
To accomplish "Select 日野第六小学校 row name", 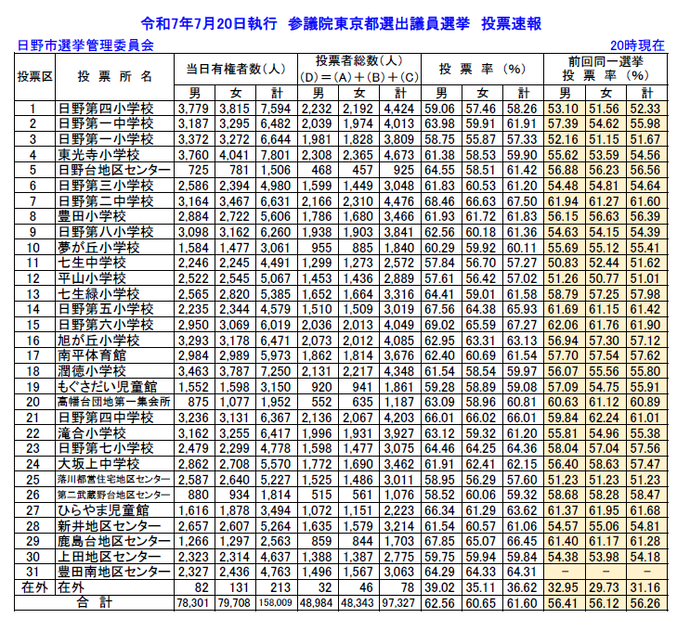I will click(x=106, y=325).
